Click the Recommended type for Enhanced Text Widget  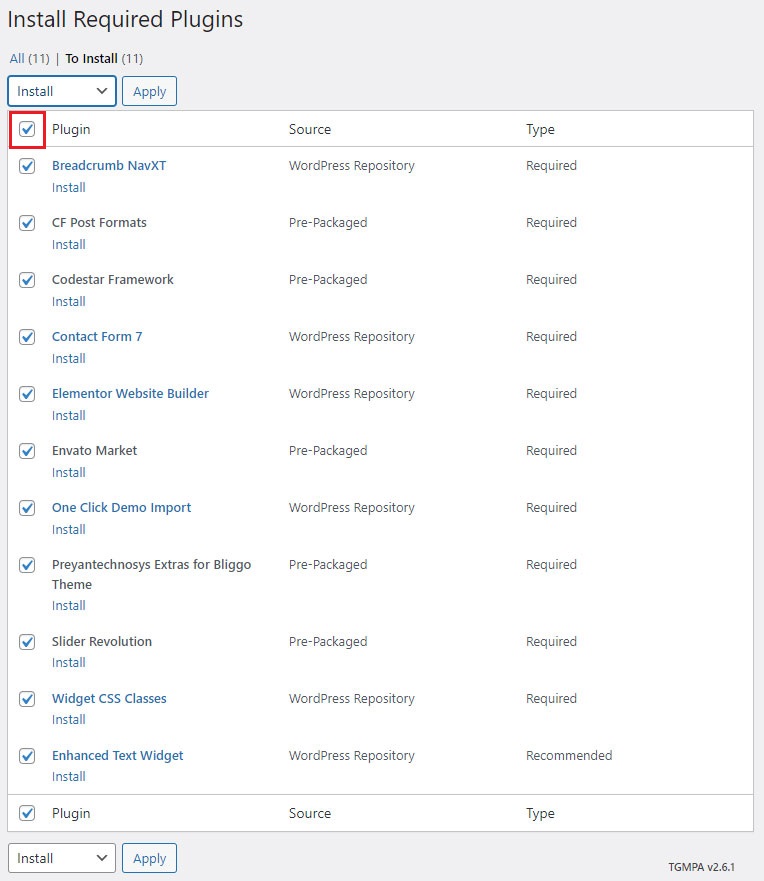[569, 755]
